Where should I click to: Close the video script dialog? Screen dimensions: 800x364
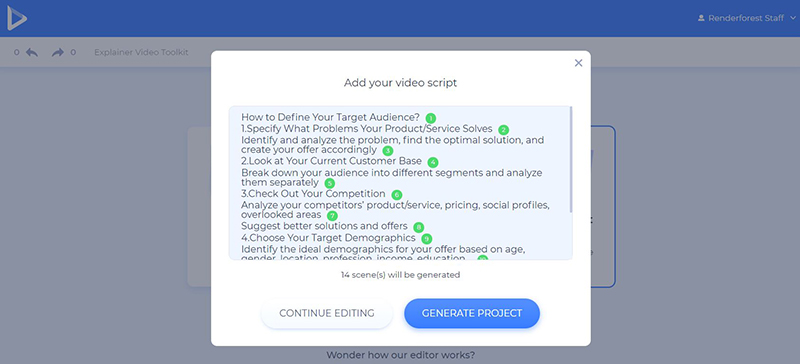(578, 63)
